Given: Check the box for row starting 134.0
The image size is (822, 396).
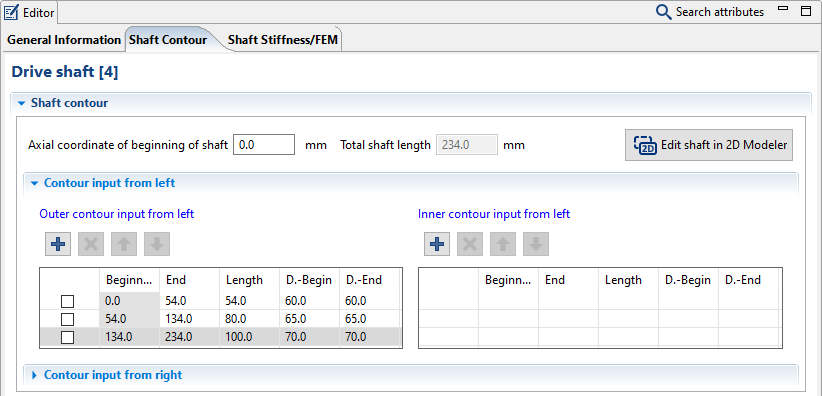Looking at the screenshot, I should [x=68, y=337].
